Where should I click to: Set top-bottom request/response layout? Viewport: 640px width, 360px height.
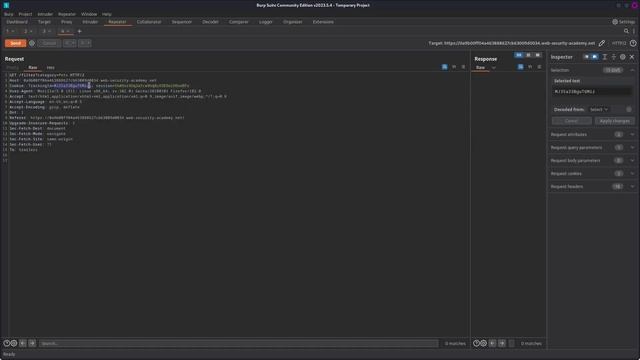529,55
